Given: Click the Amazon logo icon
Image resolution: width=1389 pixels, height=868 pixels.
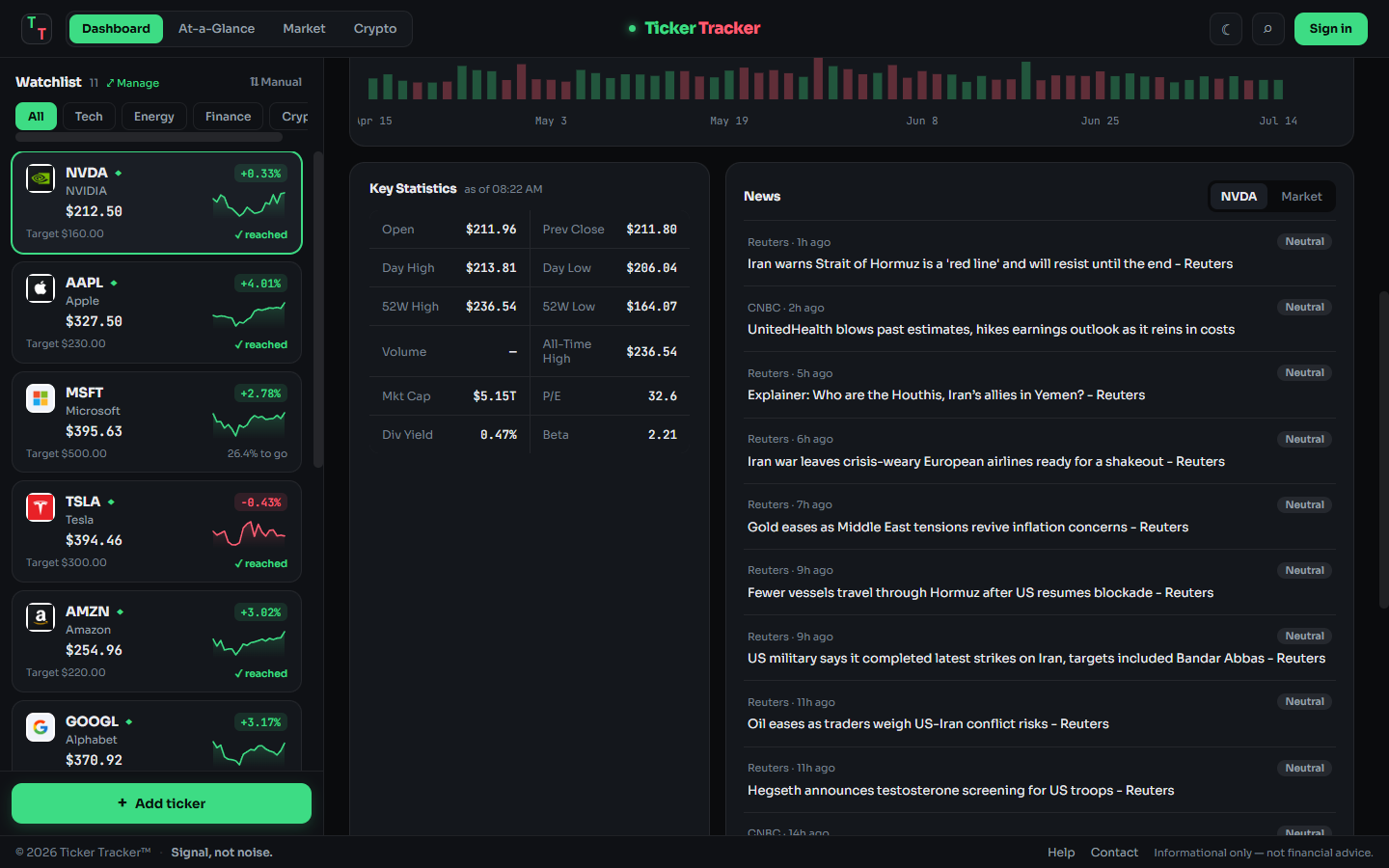Looking at the screenshot, I should [x=41, y=617].
